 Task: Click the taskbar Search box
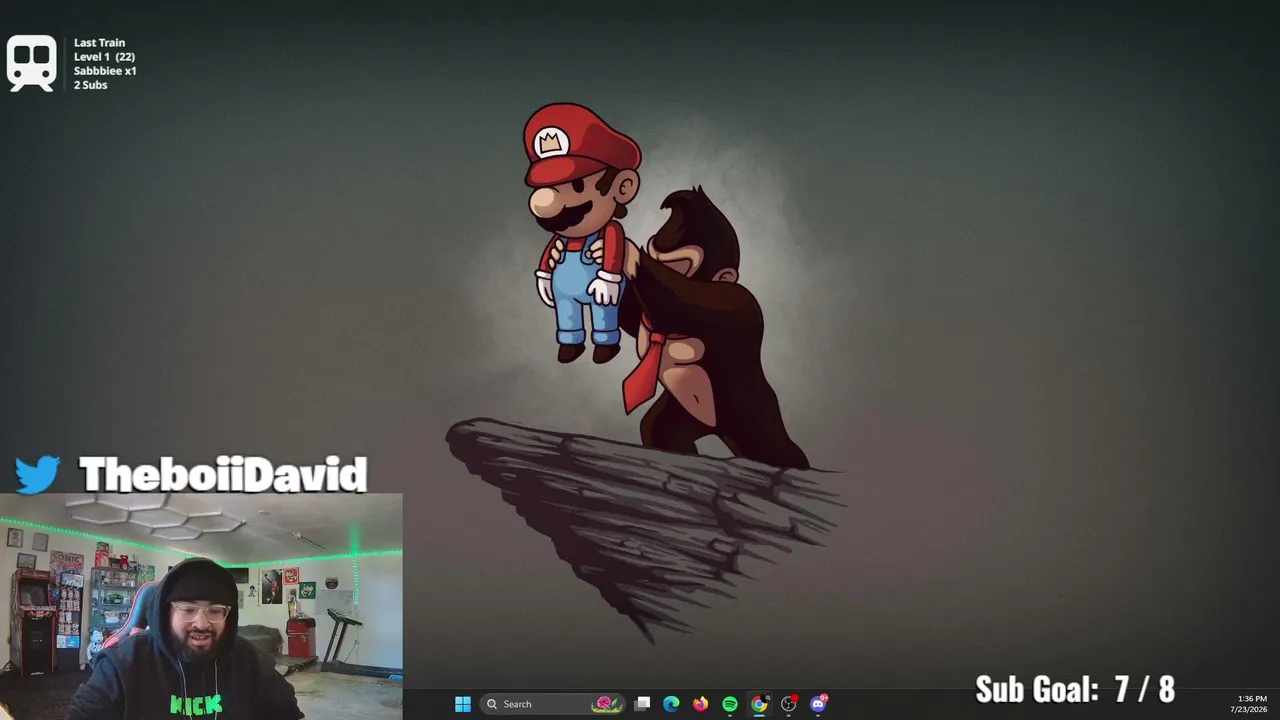(x=552, y=704)
